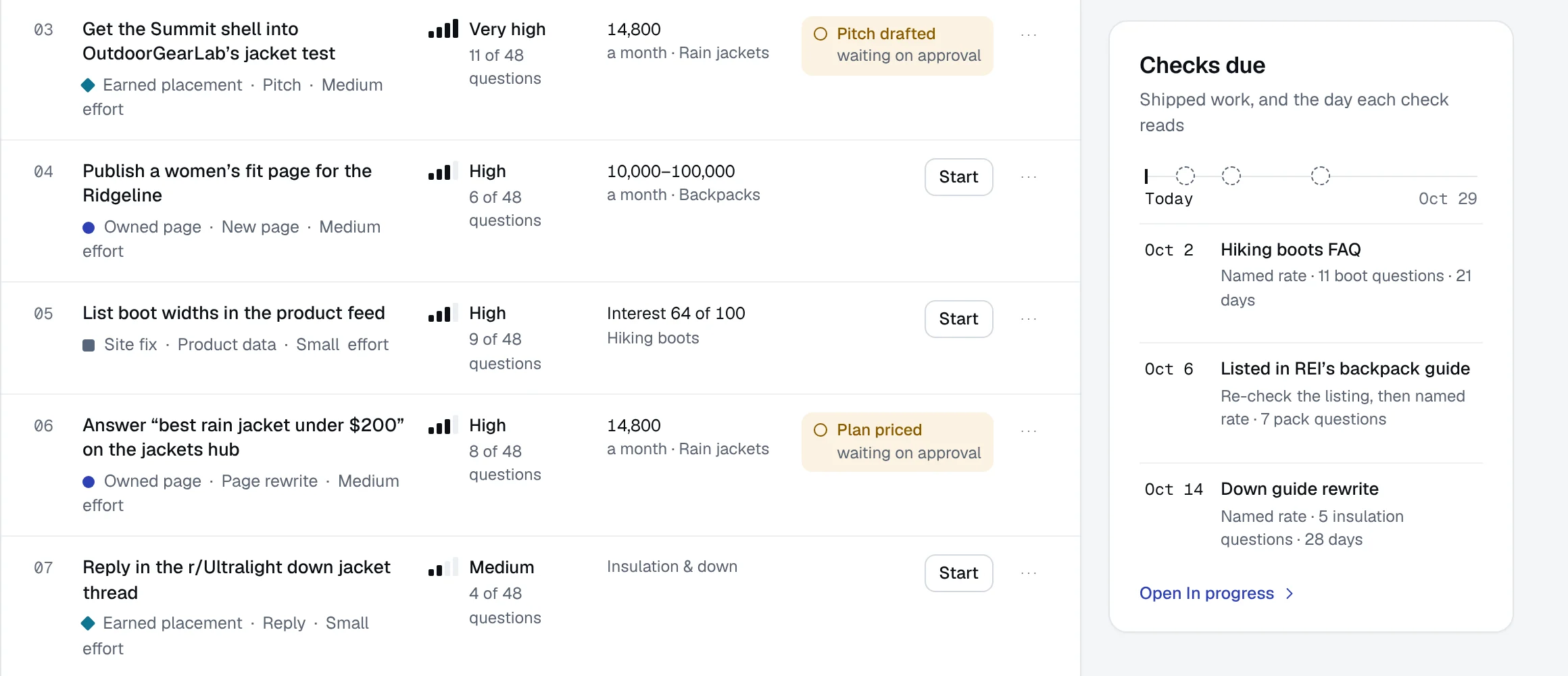Screen dimensions: 1568x676
Task: Click the Today marker on the checks timeline
Action: pos(1146,176)
